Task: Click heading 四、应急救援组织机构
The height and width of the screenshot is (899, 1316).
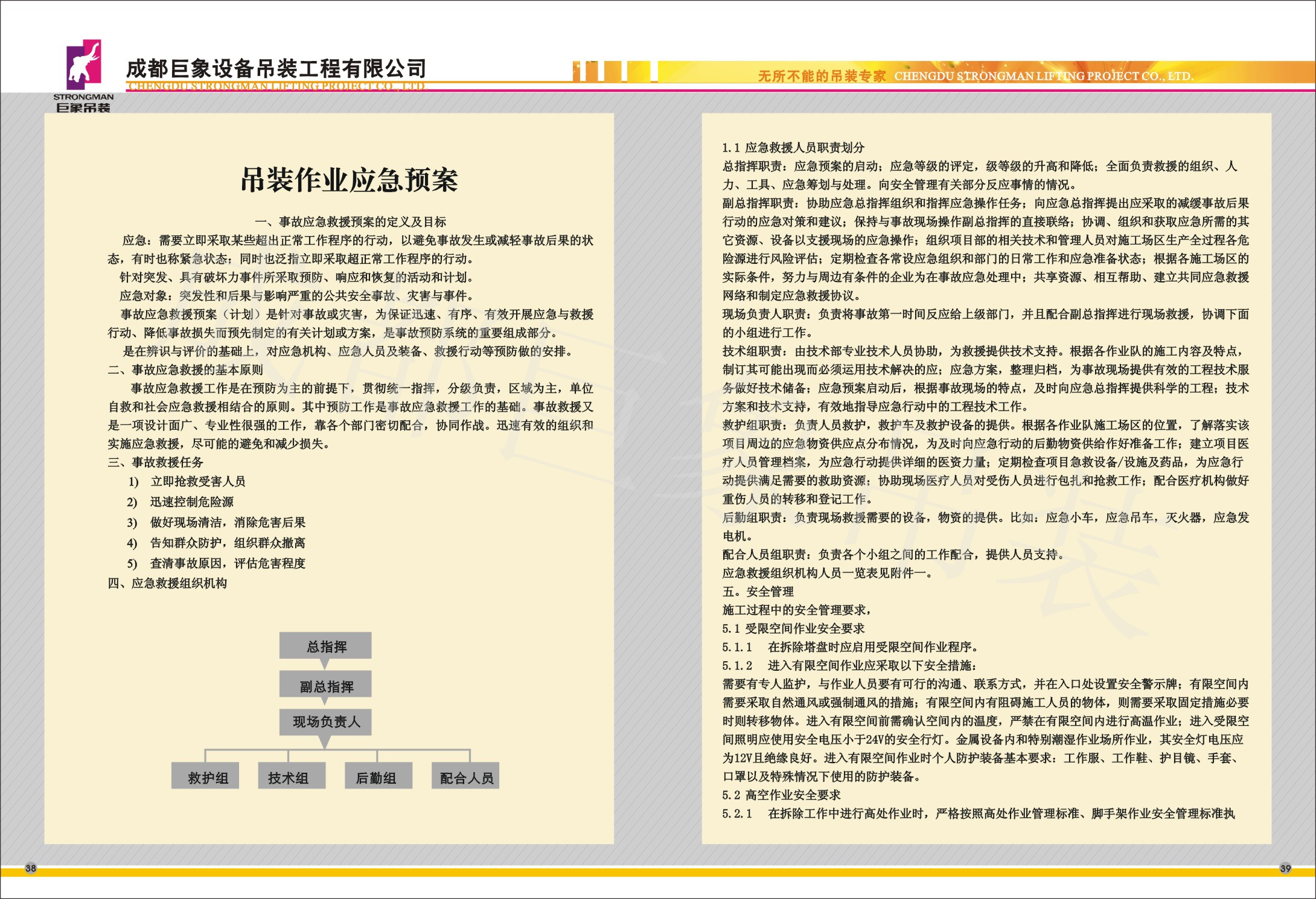Action: pyautogui.click(x=167, y=583)
